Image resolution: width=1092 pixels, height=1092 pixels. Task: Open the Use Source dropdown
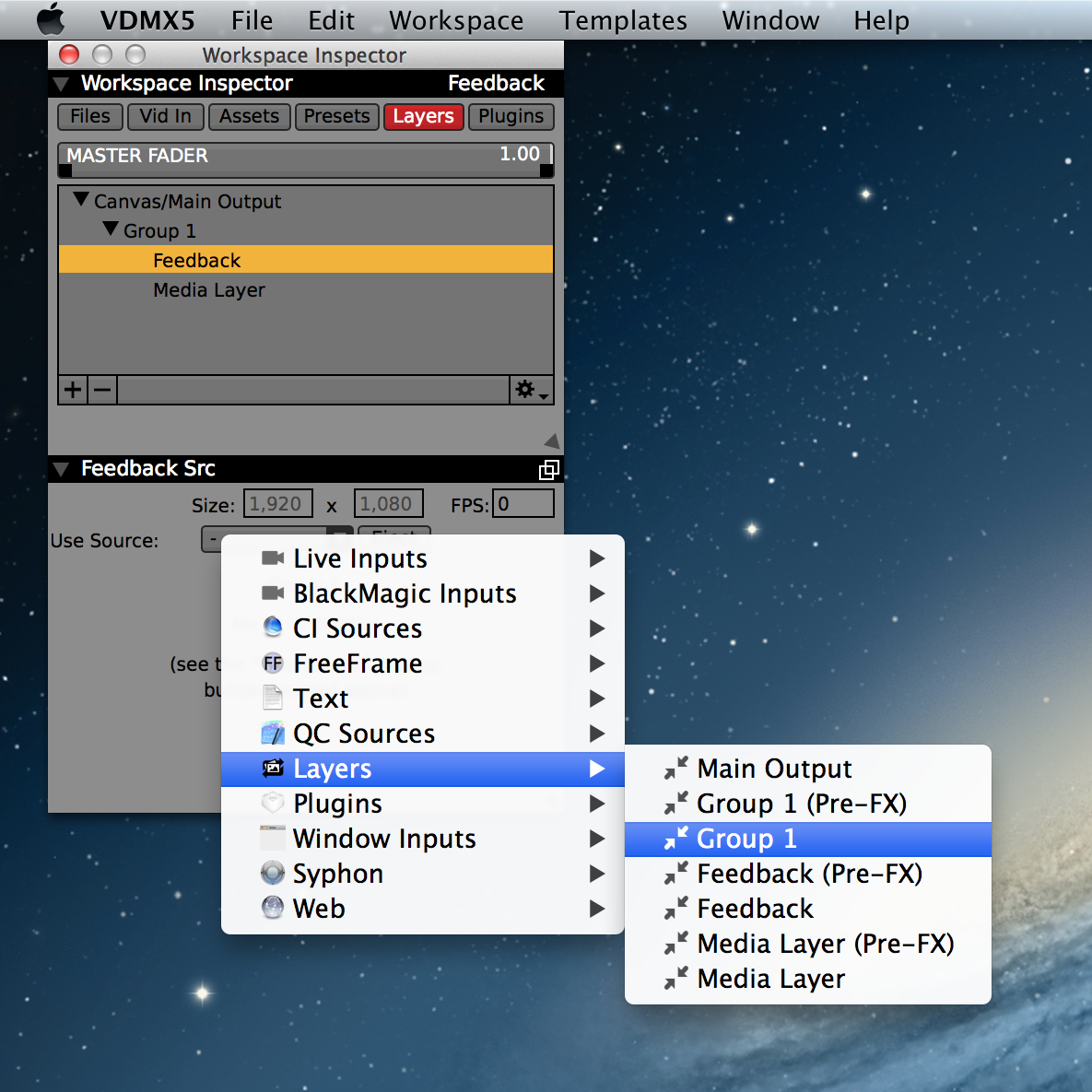(276, 539)
